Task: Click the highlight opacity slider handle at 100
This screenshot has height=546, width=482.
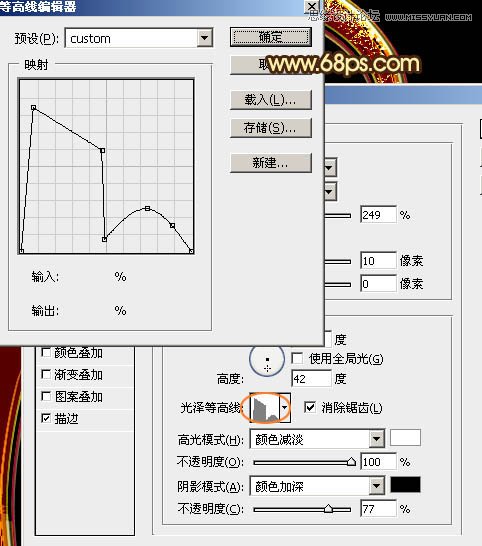Action: (x=351, y=462)
